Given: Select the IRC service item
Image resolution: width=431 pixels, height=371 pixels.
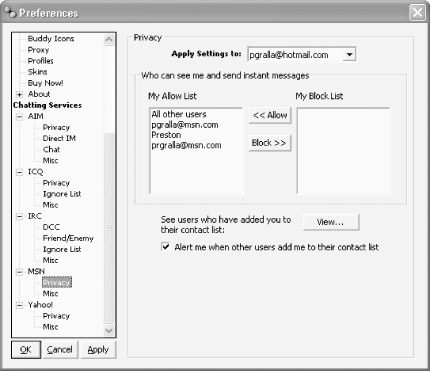Looking at the screenshot, I should pos(35,216).
